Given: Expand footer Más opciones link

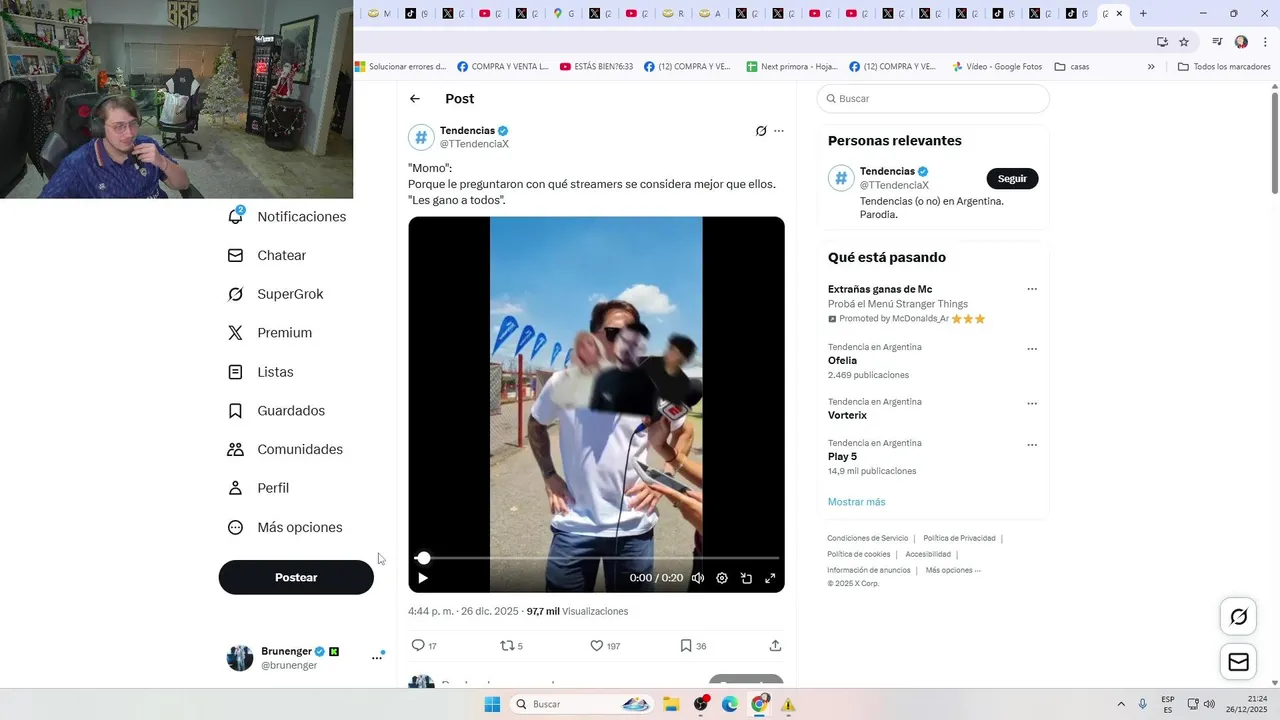Looking at the screenshot, I should click(953, 570).
